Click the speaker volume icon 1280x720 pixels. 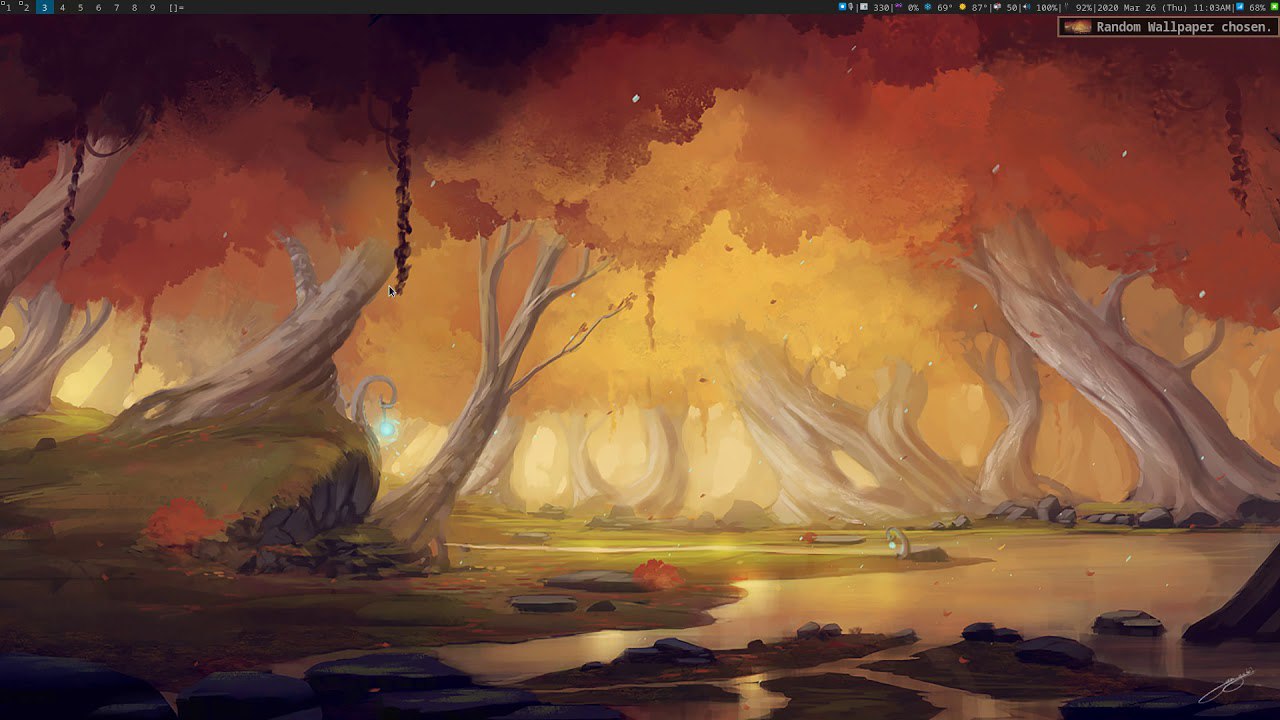[x=1026, y=7]
